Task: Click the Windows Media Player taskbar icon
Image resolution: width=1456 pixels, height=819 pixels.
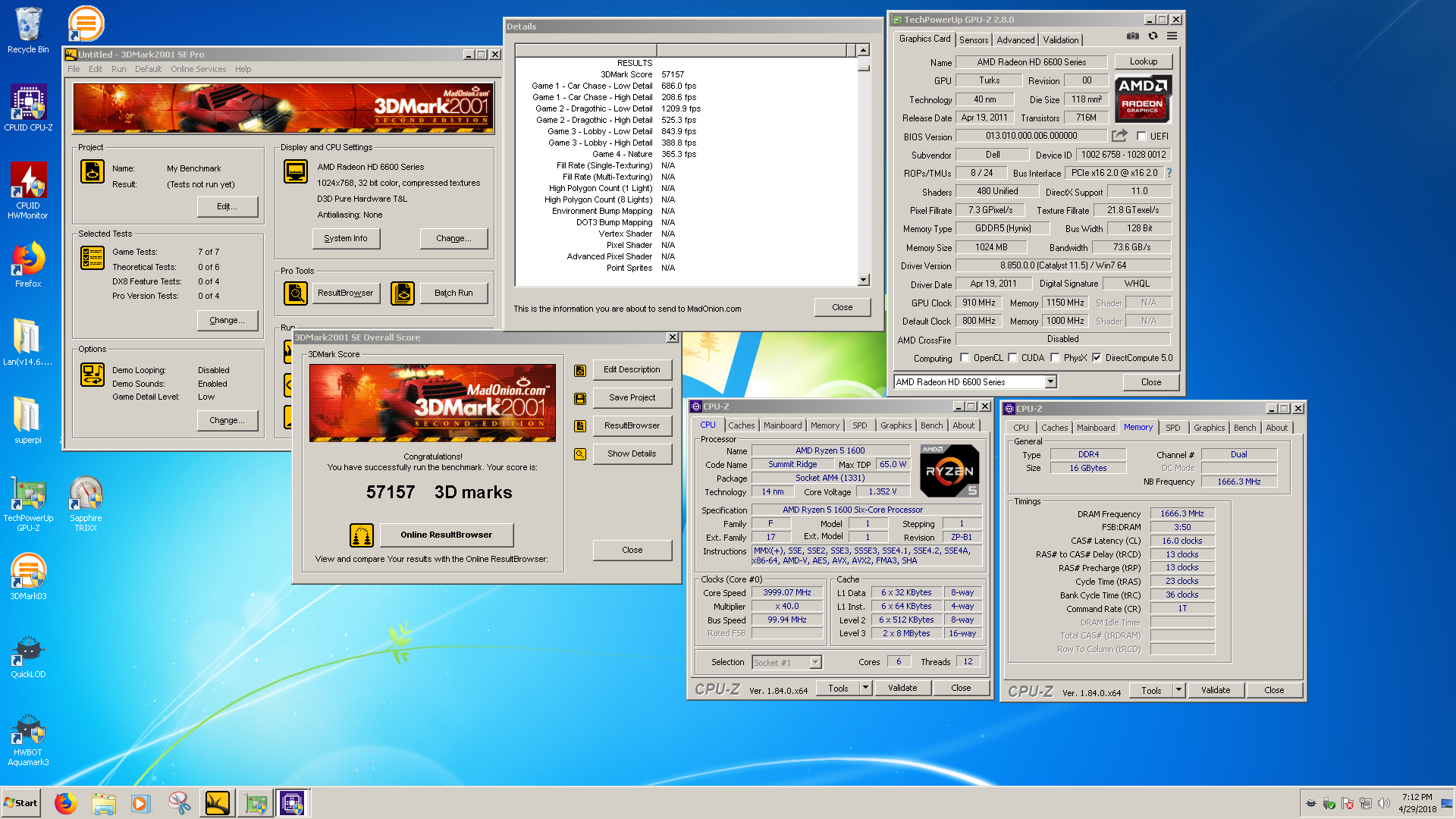Action: [141, 803]
